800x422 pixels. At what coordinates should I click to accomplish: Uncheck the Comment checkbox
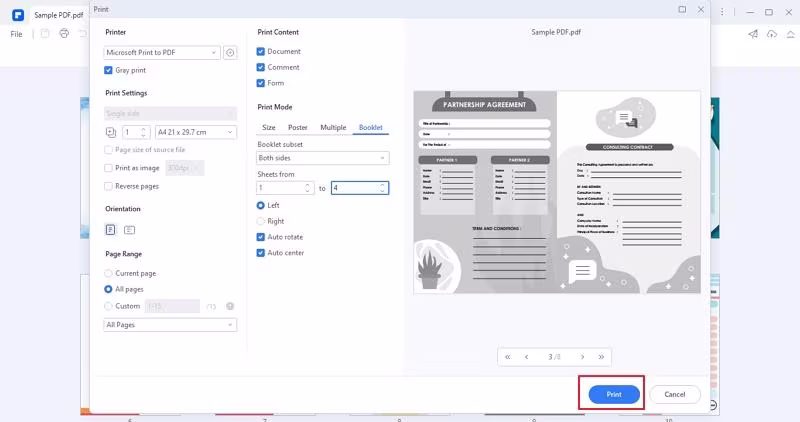pyautogui.click(x=261, y=67)
